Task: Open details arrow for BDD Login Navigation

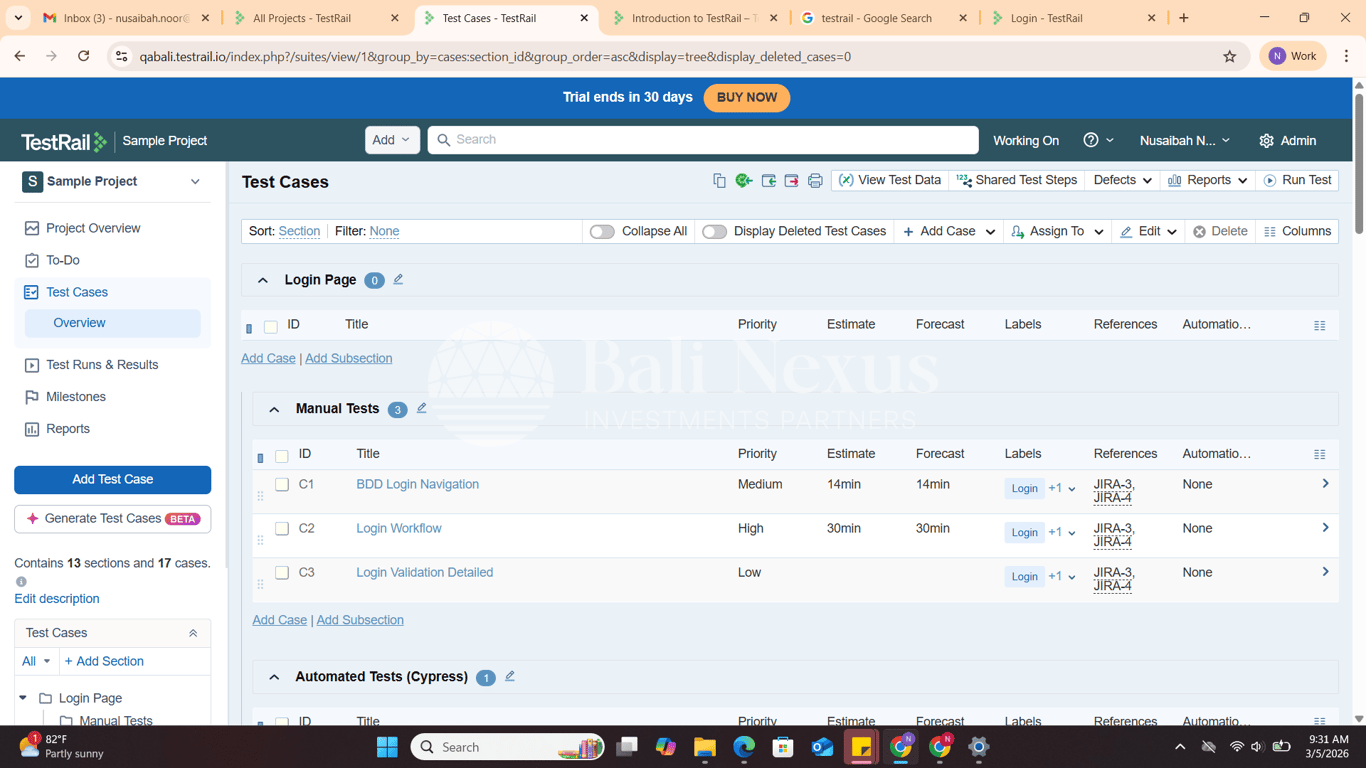Action: coord(1325,484)
